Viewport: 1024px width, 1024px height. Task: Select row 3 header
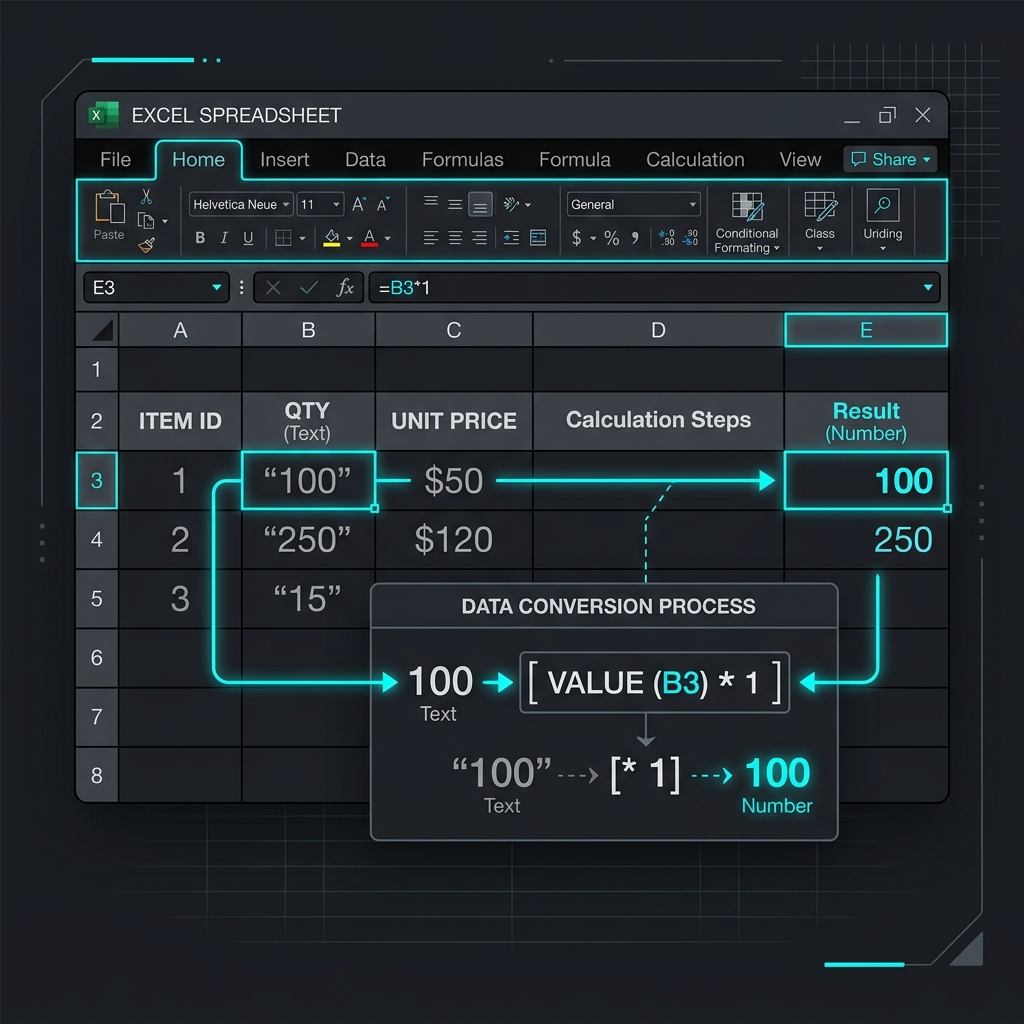click(97, 480)
